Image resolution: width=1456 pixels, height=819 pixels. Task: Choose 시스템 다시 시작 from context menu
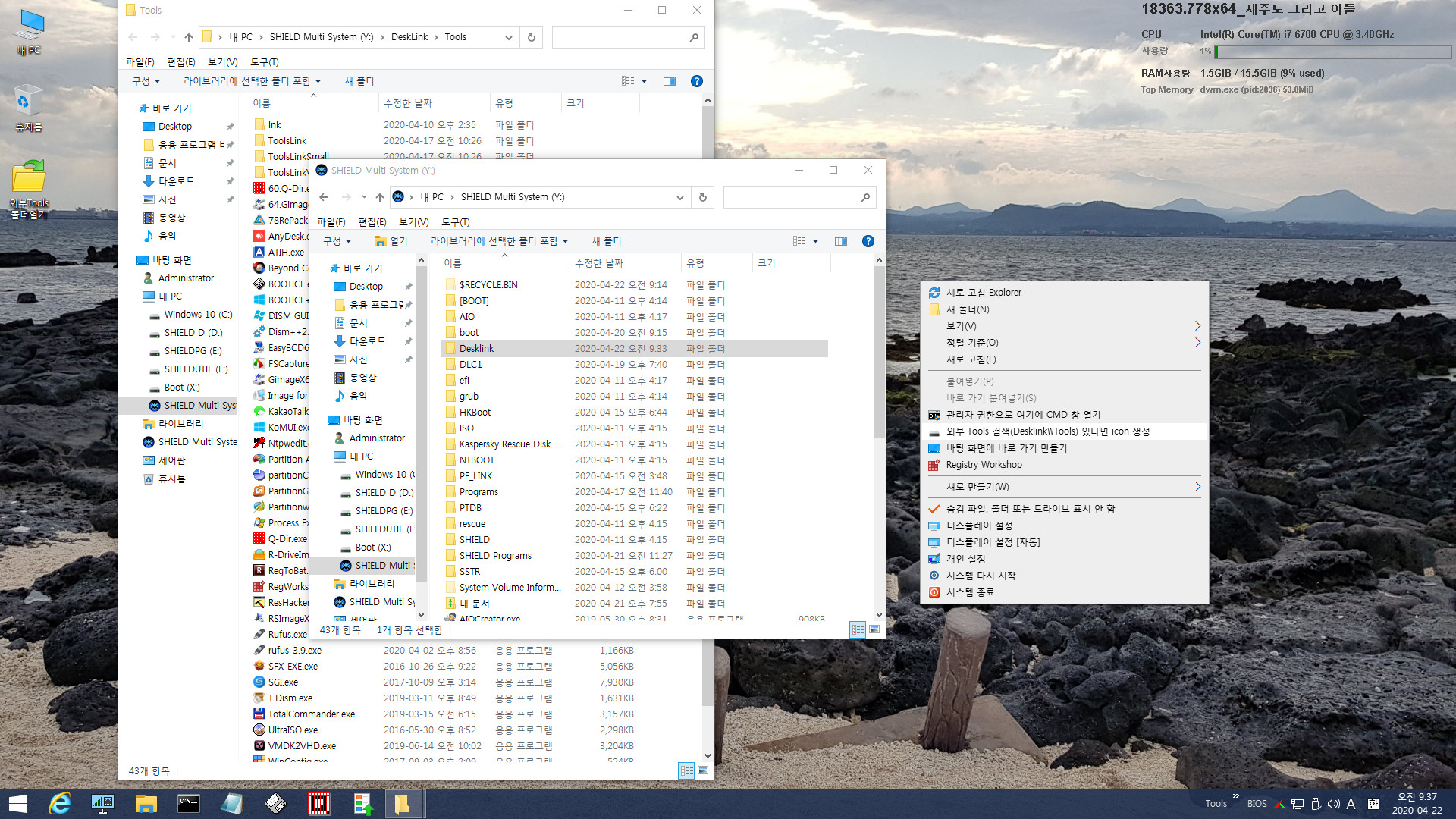coord(1064,576)
